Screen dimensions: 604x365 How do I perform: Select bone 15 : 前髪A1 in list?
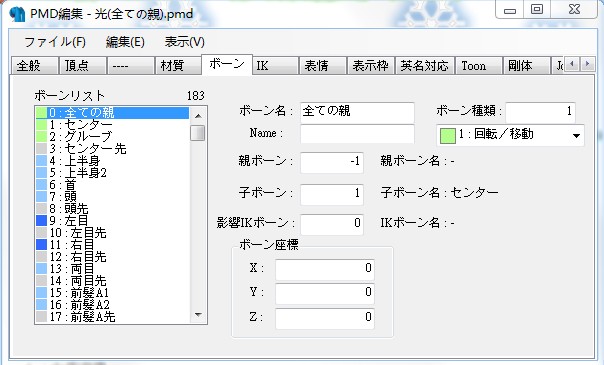[x=112, y=293]
